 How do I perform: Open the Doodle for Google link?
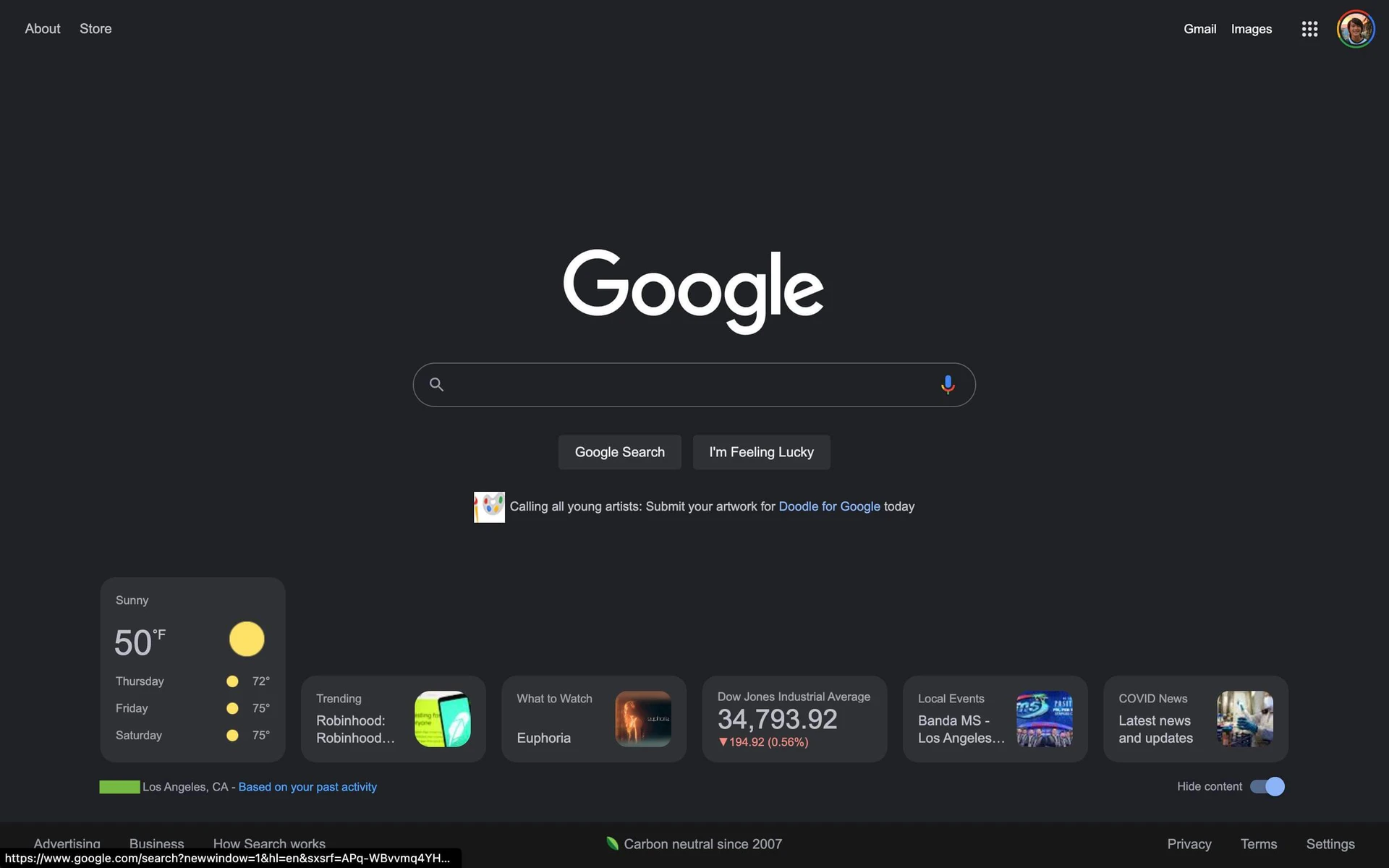coord(829,506)
